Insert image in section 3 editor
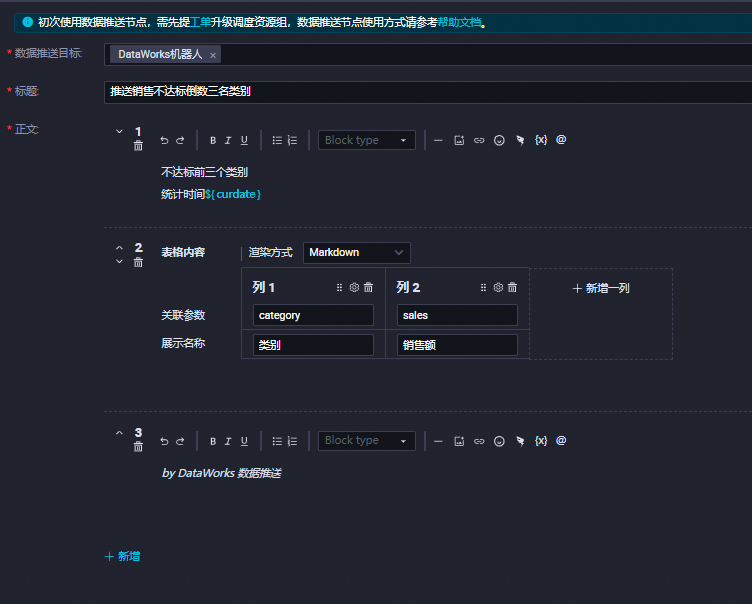Image resolution: width=752 pixels, height=604 pixels. tap(459, 441)
